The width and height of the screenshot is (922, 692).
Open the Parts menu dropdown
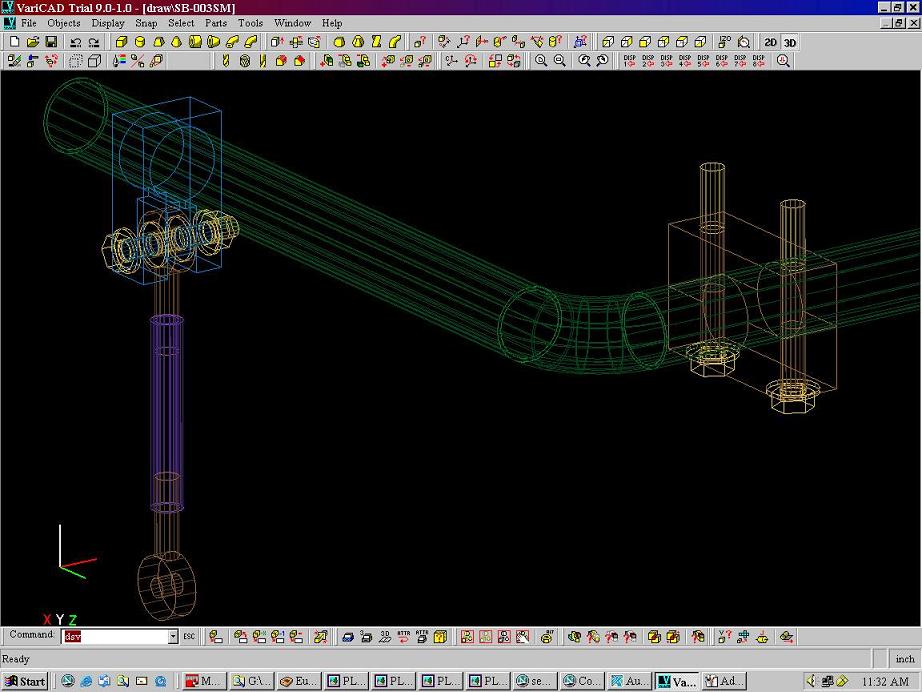215,23
